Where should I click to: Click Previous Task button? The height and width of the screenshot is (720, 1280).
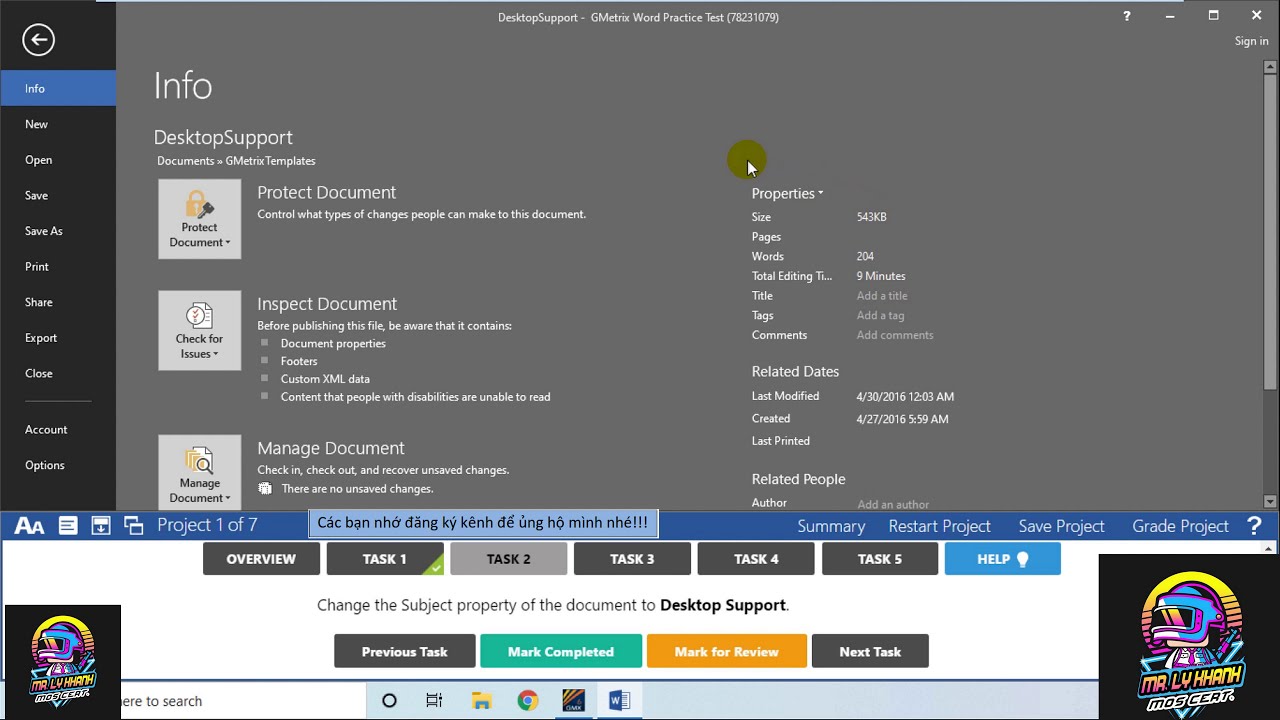pos(405,651)
